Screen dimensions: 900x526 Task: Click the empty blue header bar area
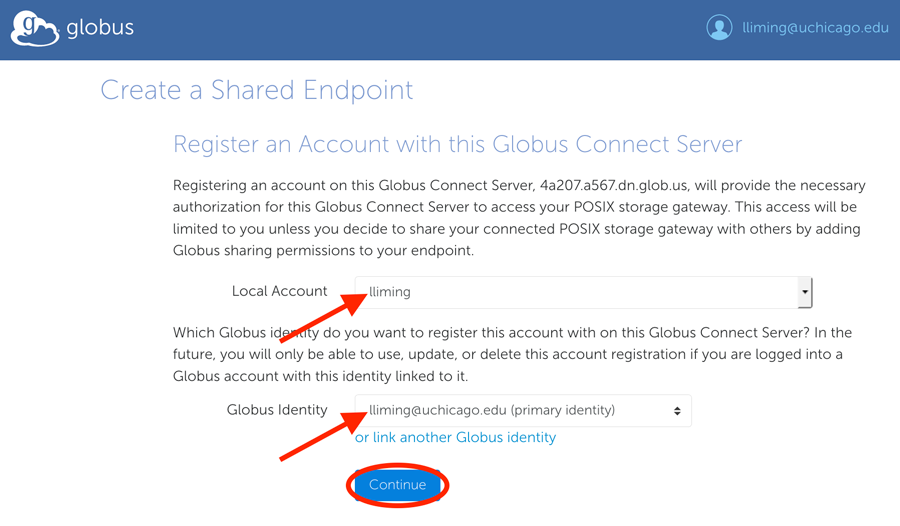[x=419, y=29]
